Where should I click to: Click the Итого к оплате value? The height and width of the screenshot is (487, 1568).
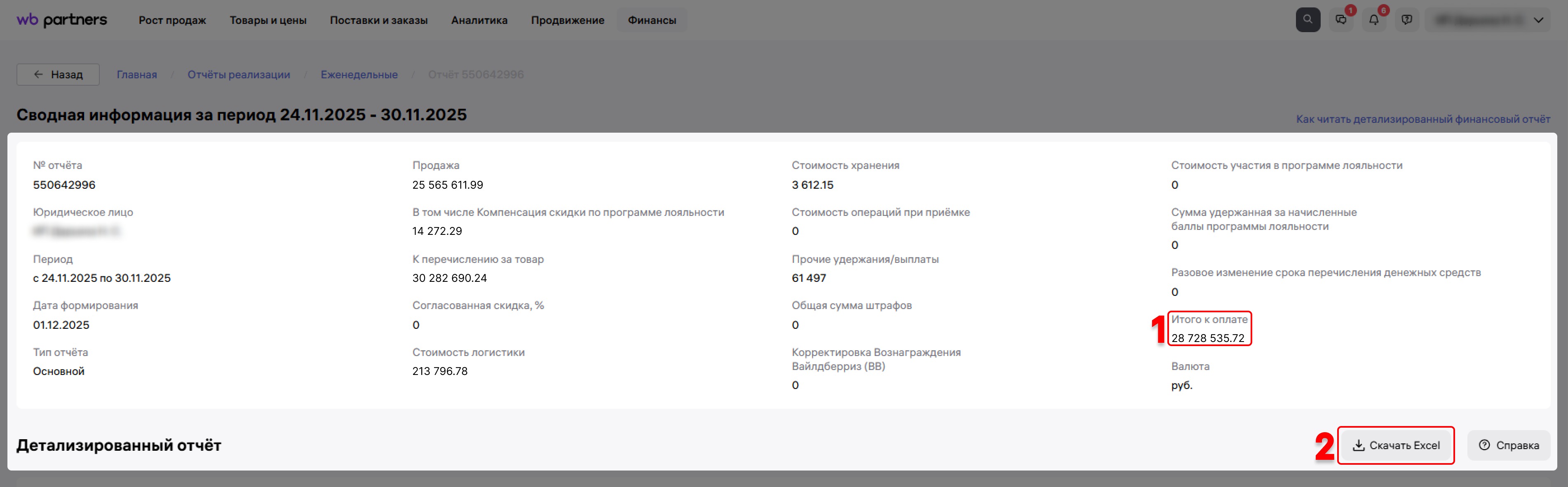tap(1208, 338)
